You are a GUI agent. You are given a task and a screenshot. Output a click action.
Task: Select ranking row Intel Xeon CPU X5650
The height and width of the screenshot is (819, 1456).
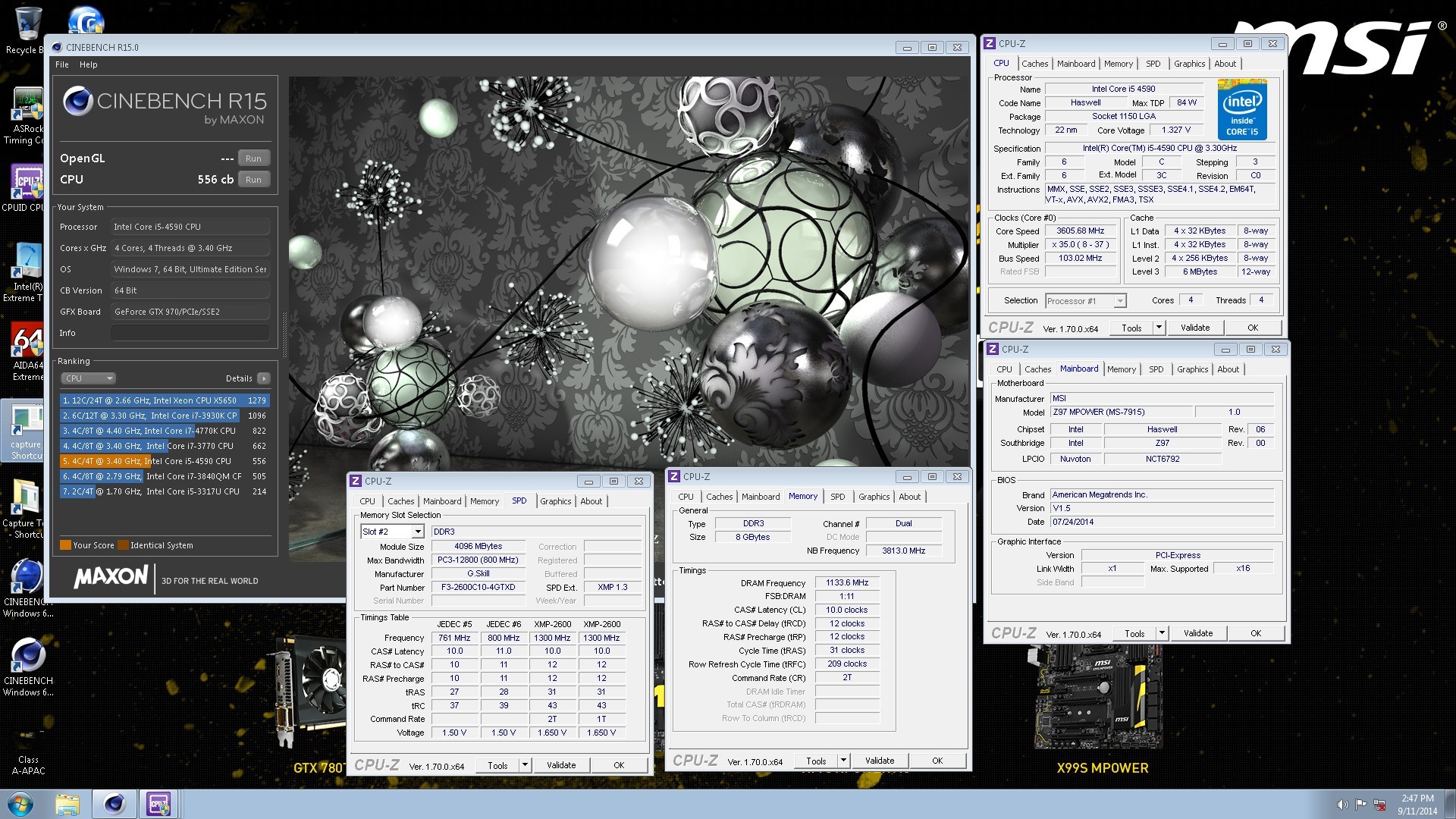(x=165, y=400)
